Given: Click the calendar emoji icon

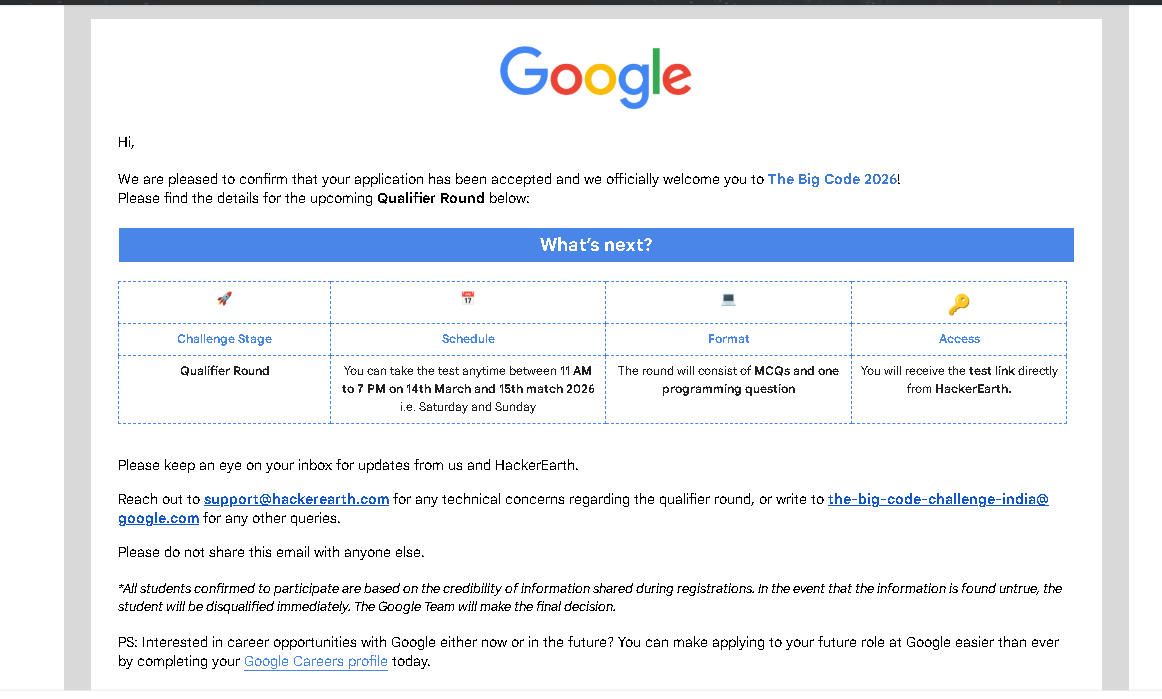Looking at the screenshot, I should click(x=468, y=298).
